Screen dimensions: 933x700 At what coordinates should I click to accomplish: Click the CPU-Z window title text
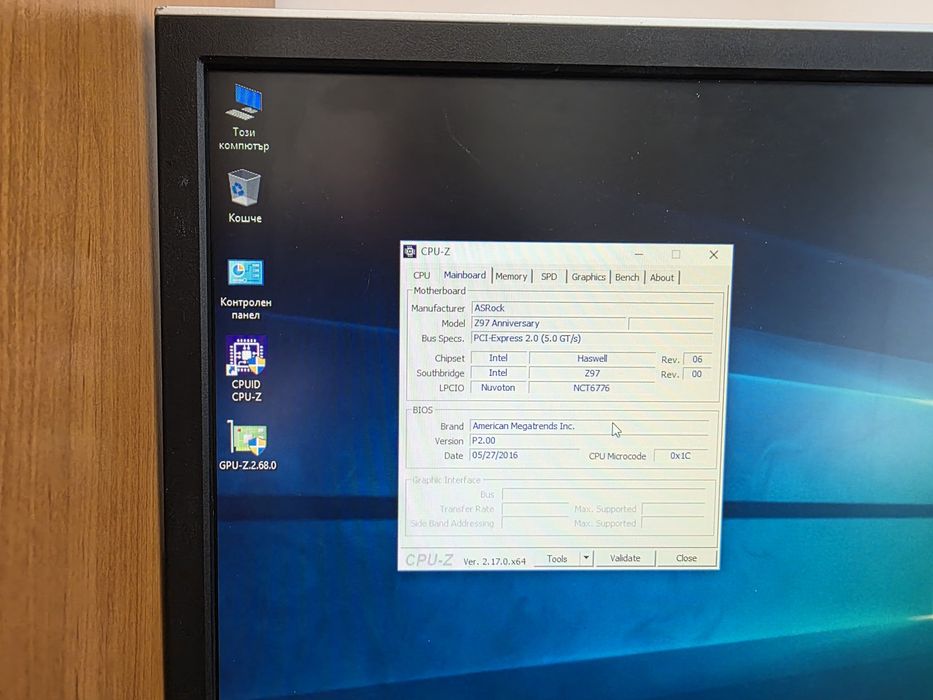(435, 251)
